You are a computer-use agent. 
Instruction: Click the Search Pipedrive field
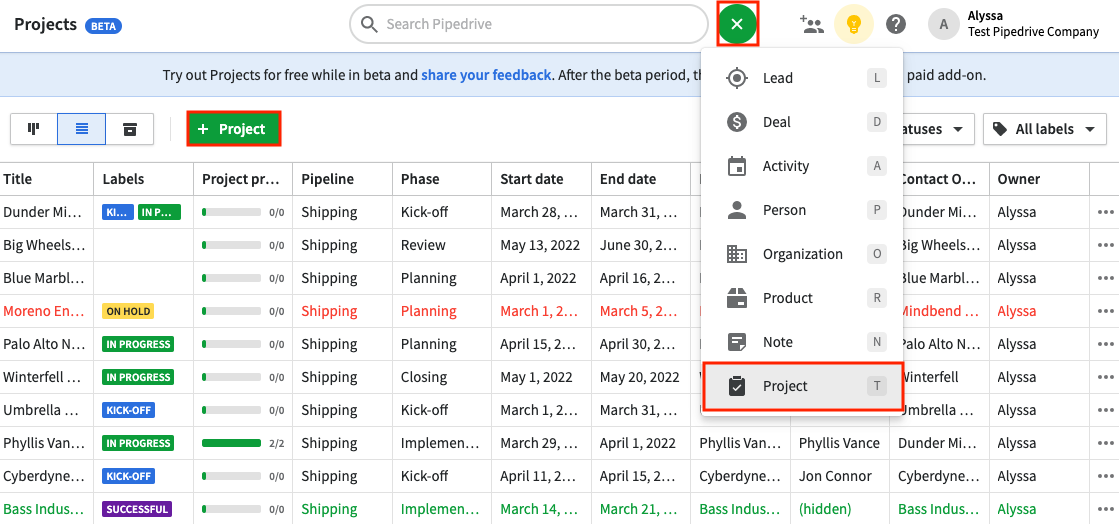pyautogui.click(x=528, y=24)
